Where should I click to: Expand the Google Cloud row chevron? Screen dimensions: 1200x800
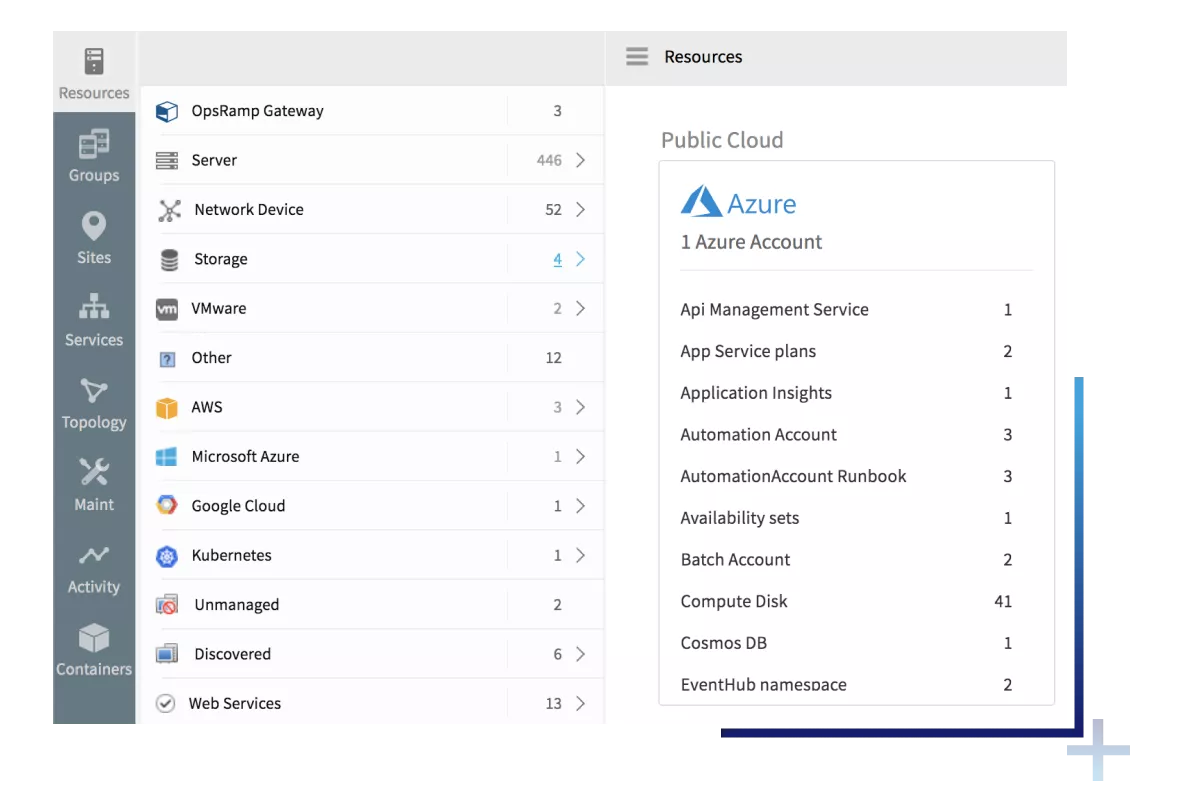581,506
